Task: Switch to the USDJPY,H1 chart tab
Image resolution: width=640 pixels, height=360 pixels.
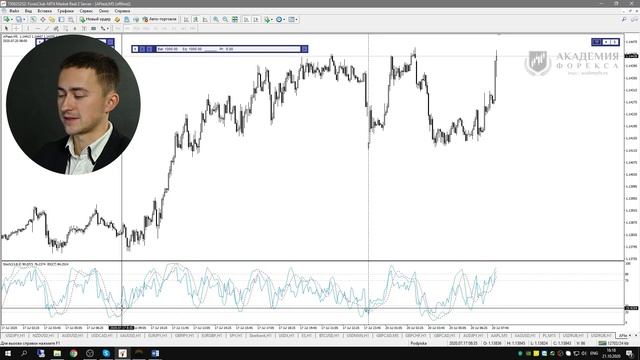Action: click(16, 336)
